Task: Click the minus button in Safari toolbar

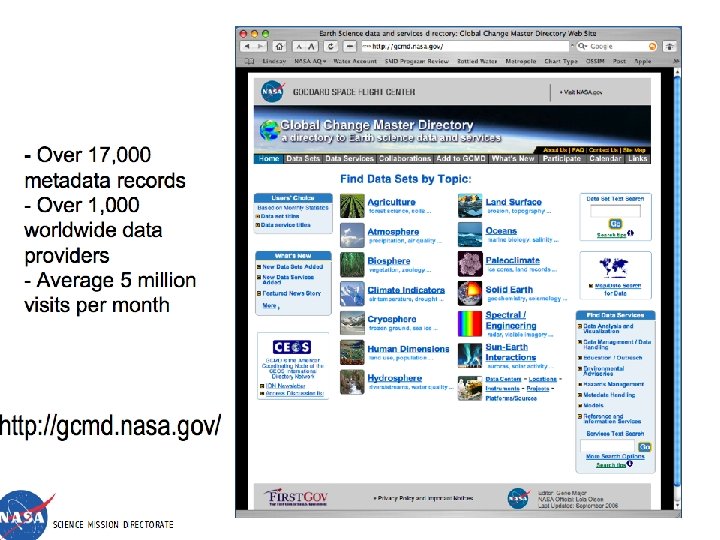Action: click(x=350, y=46)
